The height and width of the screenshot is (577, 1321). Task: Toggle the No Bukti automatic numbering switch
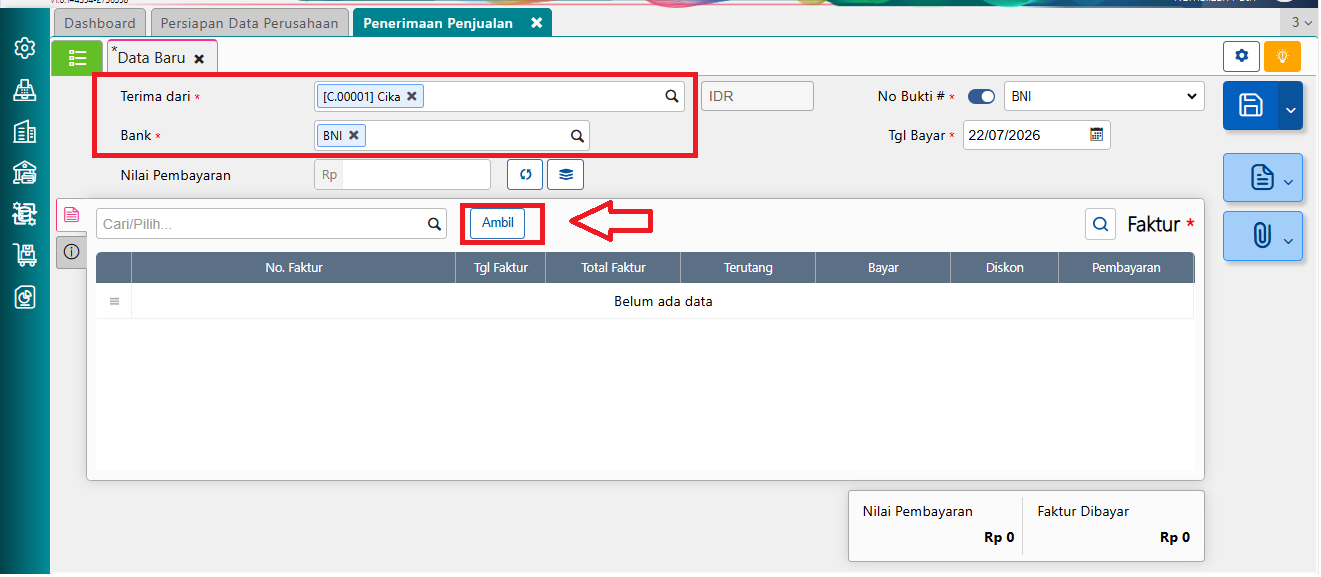(x=982, y=96)
